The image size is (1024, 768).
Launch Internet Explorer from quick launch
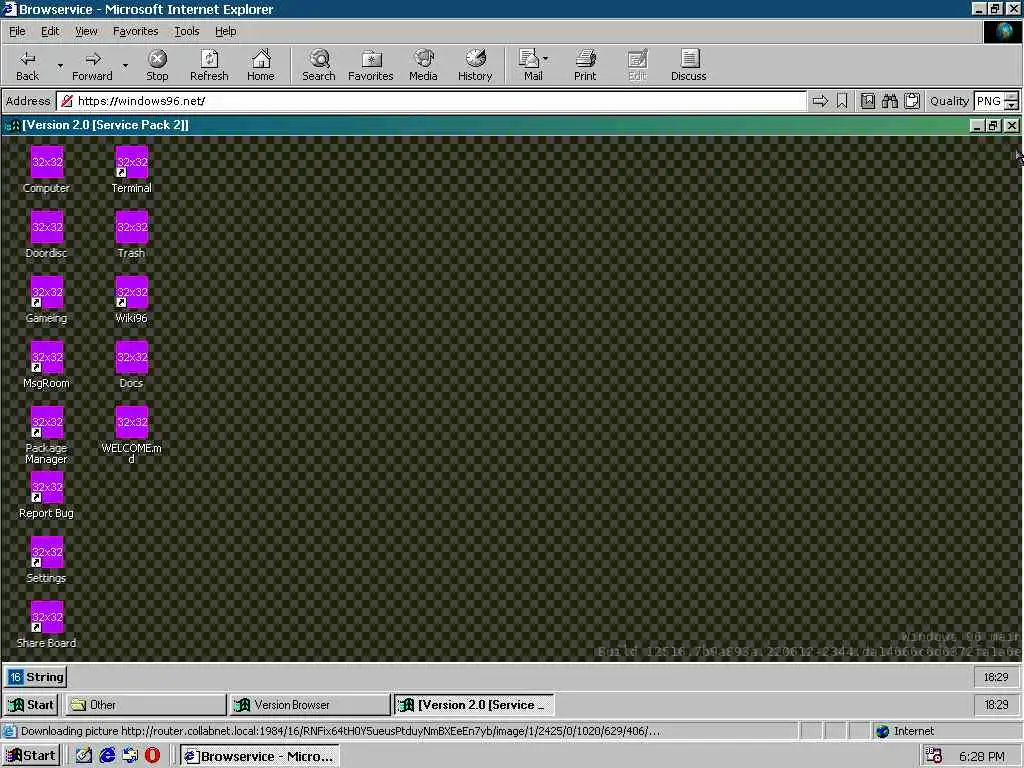pyautogui.click(x=107, y=756)
